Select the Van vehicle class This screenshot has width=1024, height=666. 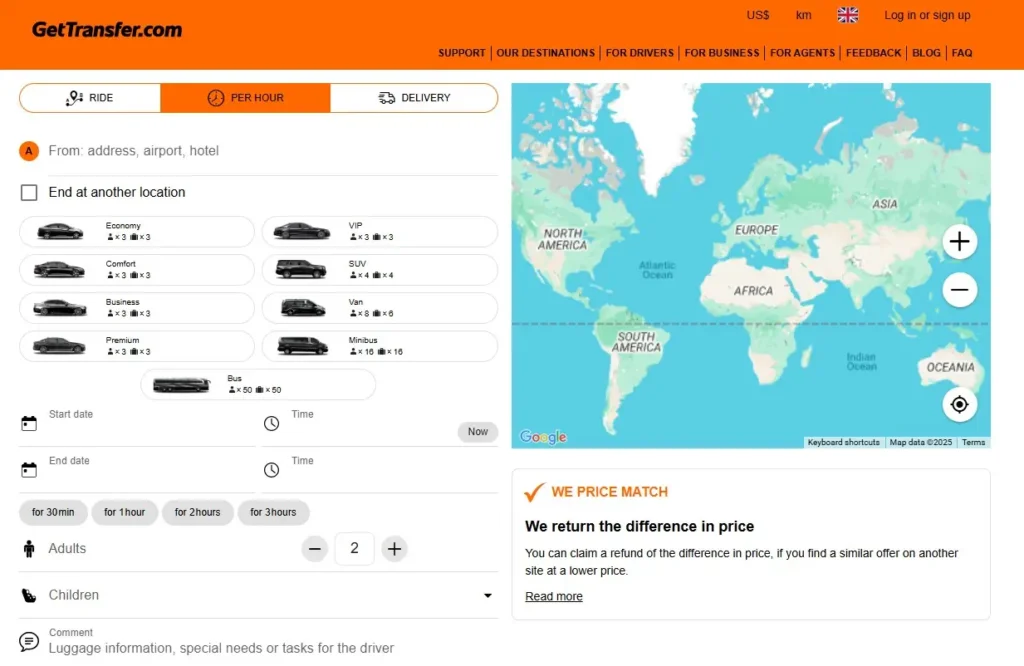click(x=379, y=308)
